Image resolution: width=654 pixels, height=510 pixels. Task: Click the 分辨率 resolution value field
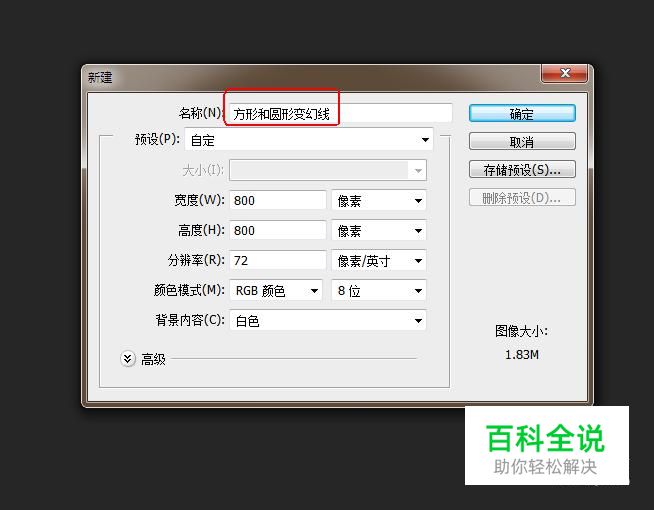point(278,261)
